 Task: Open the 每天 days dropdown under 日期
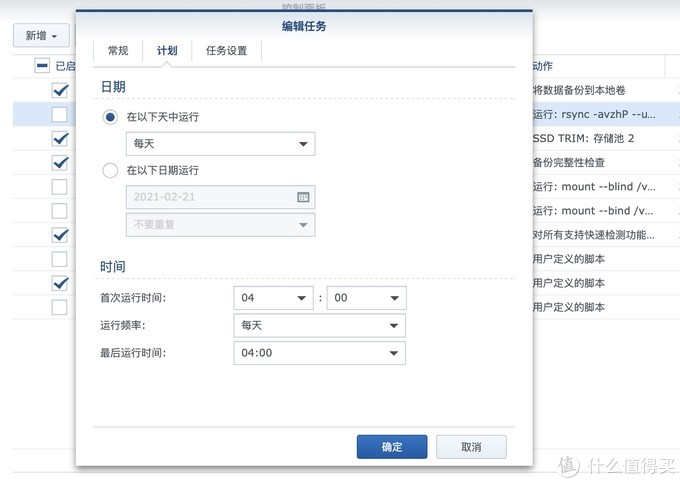tap(220, 144)
